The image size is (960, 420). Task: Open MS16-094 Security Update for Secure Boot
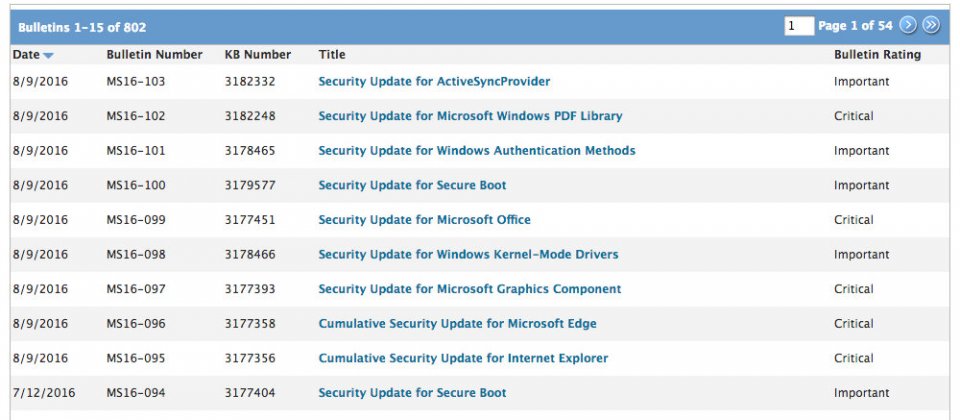coord(412,392)
